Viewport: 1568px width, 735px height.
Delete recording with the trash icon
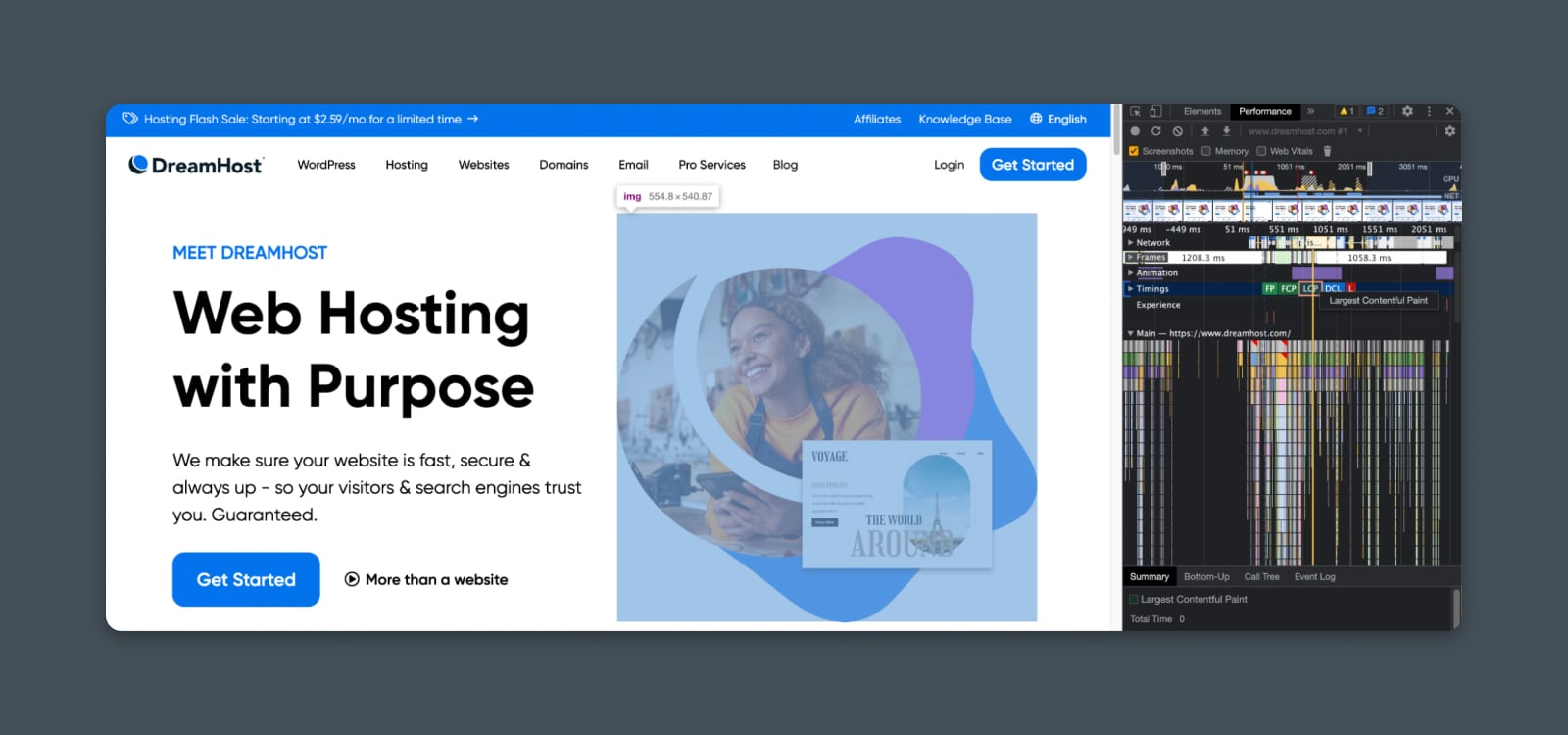1327,151
